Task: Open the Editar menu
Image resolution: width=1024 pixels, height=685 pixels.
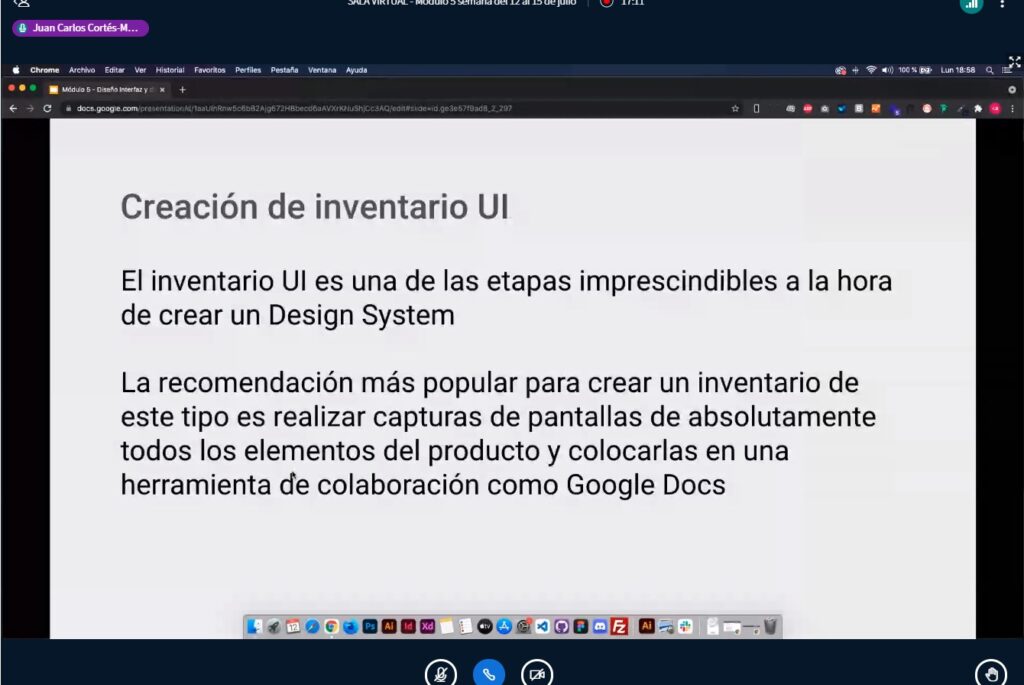Action: (114, 70)
